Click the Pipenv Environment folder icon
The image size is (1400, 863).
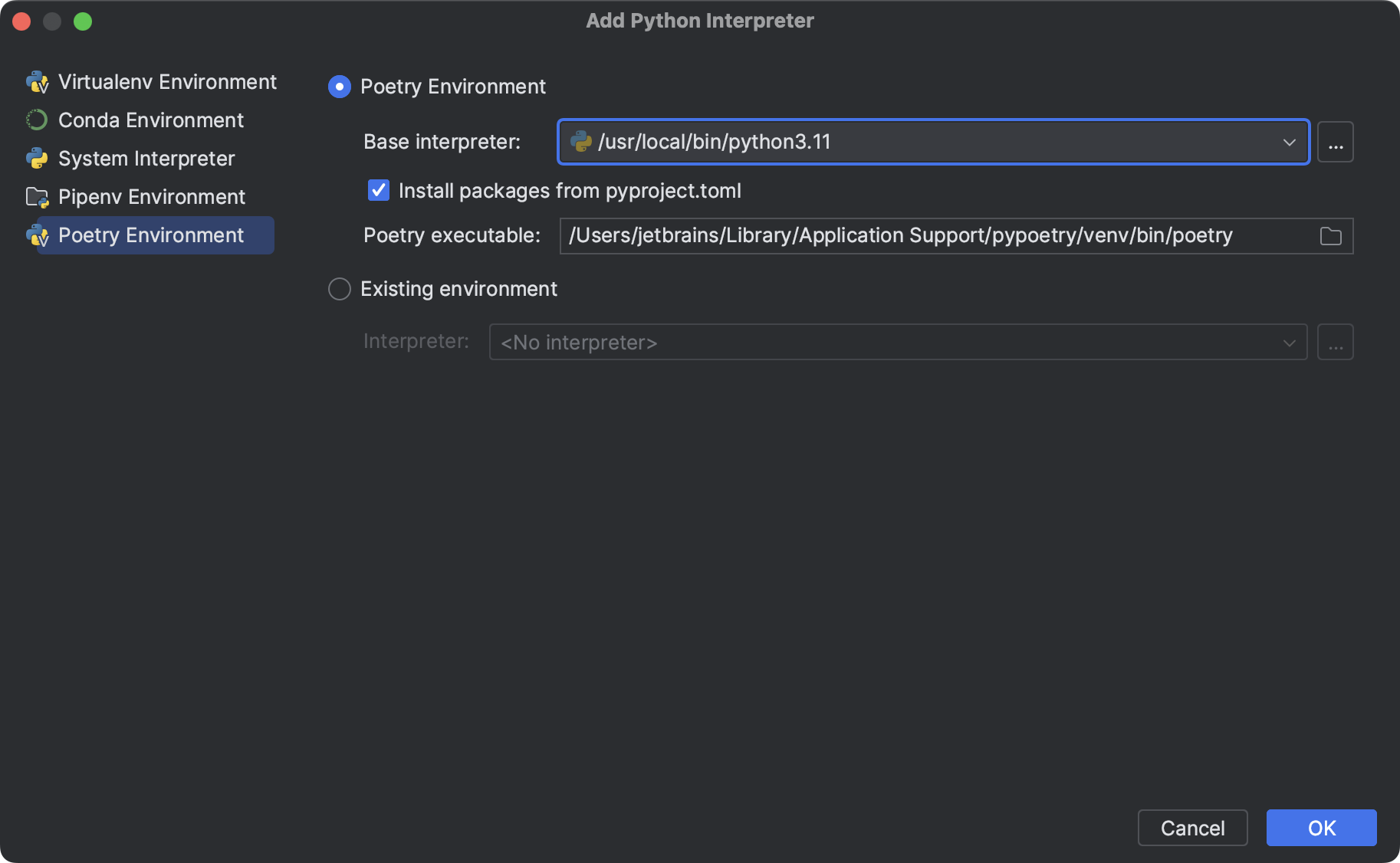tap(37, 197)
